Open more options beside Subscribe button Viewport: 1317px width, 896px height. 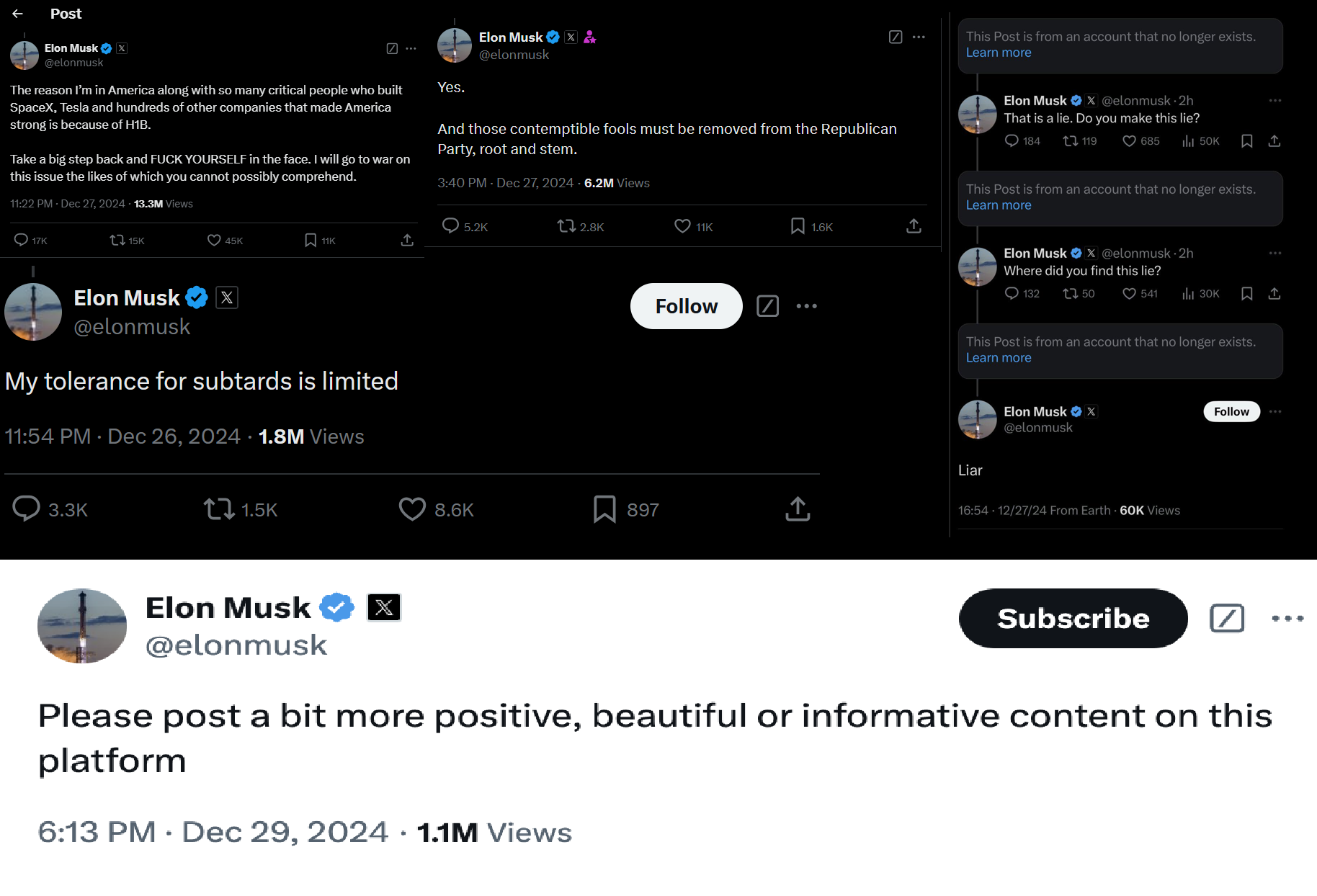pyautogui.click(x=1287, y=619)
